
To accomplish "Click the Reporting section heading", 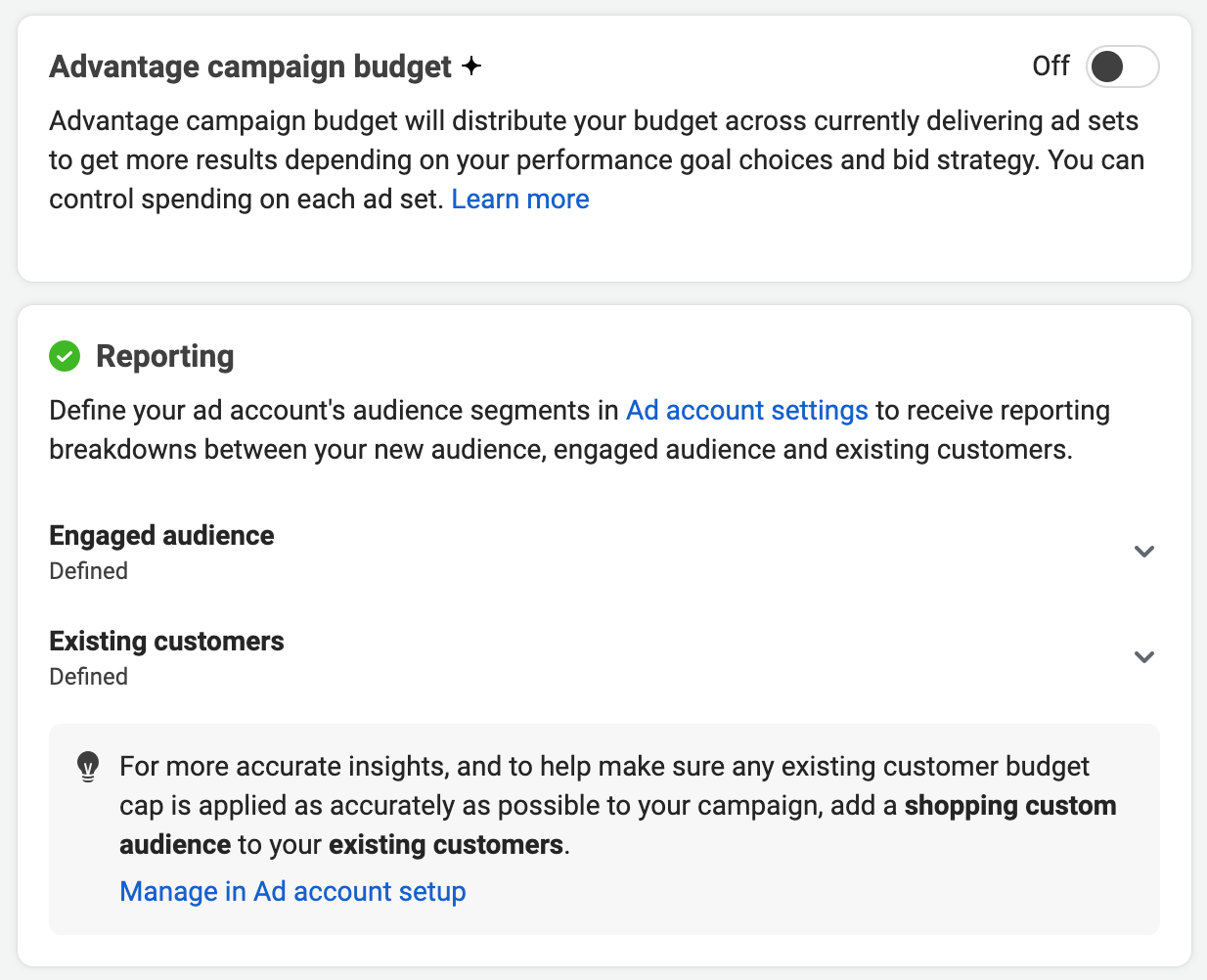I will [164, 356].
